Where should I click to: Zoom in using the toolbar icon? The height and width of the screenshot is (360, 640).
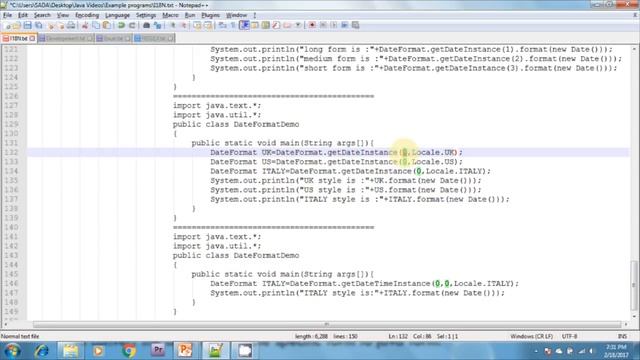click(x=173, y=25)
